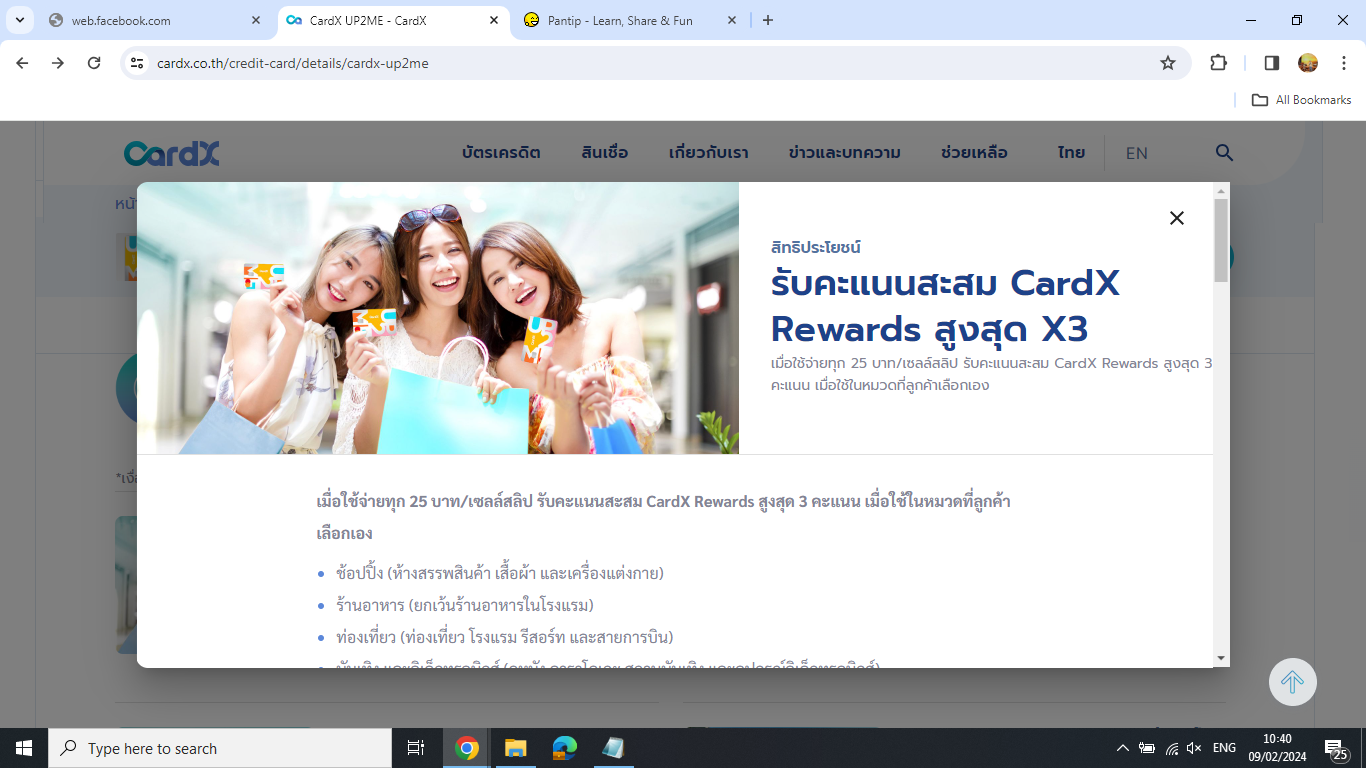
Task: Open the network Wi-Fi icon
Action: click(1171, 748)
